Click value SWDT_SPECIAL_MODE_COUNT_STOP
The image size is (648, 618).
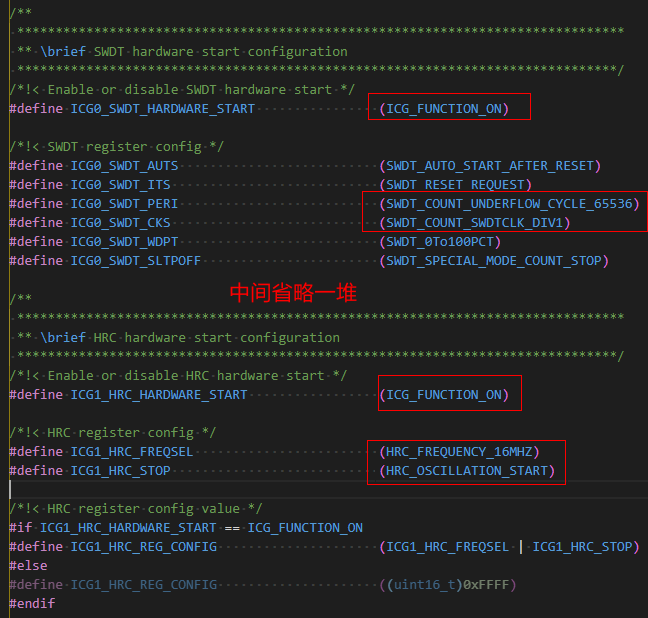pos(494,261)
